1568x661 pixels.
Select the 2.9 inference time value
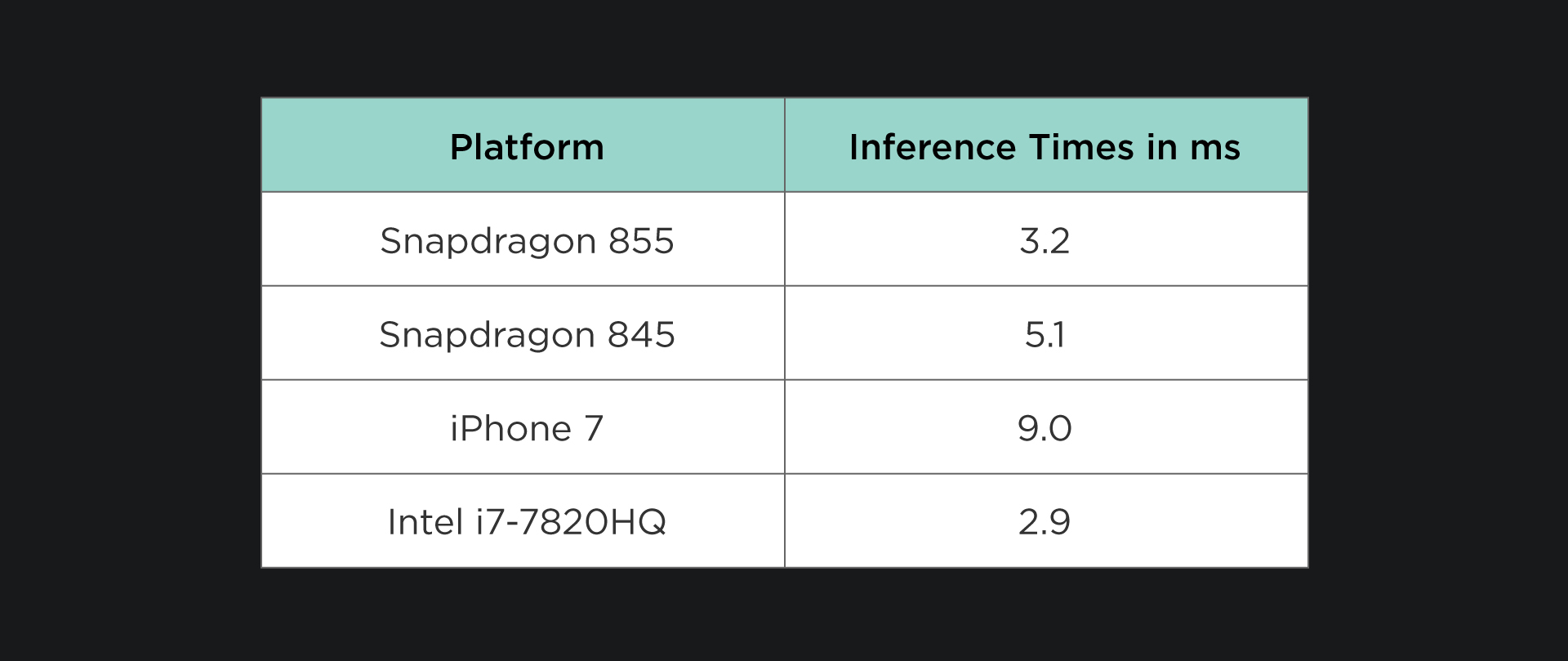click(1045, 522)
